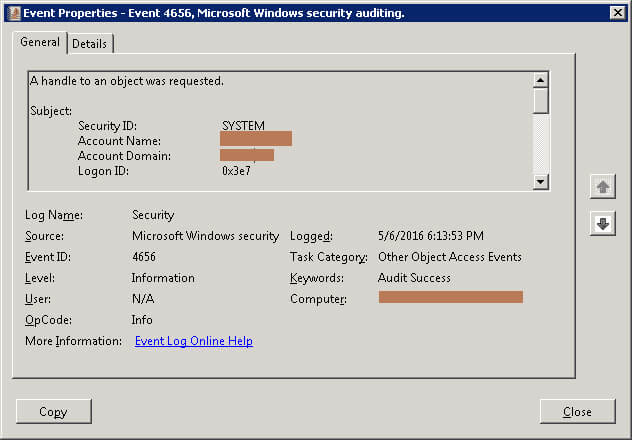Click the Account Domain label

click(124, 156)
